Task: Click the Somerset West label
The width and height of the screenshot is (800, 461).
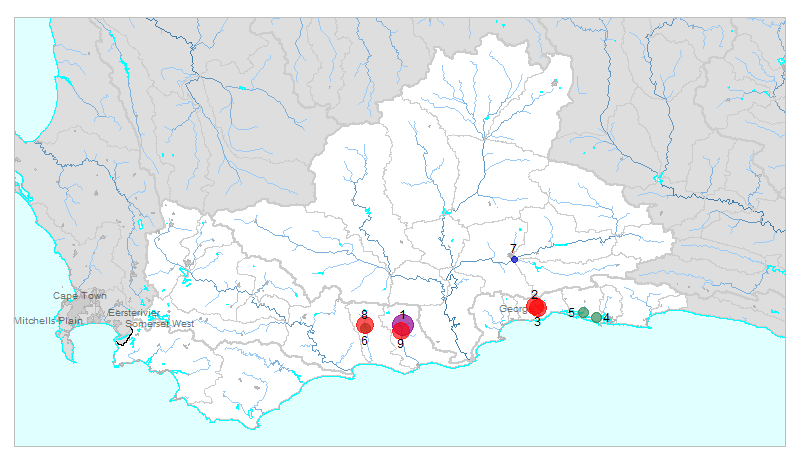Action: tap(160, 323)
